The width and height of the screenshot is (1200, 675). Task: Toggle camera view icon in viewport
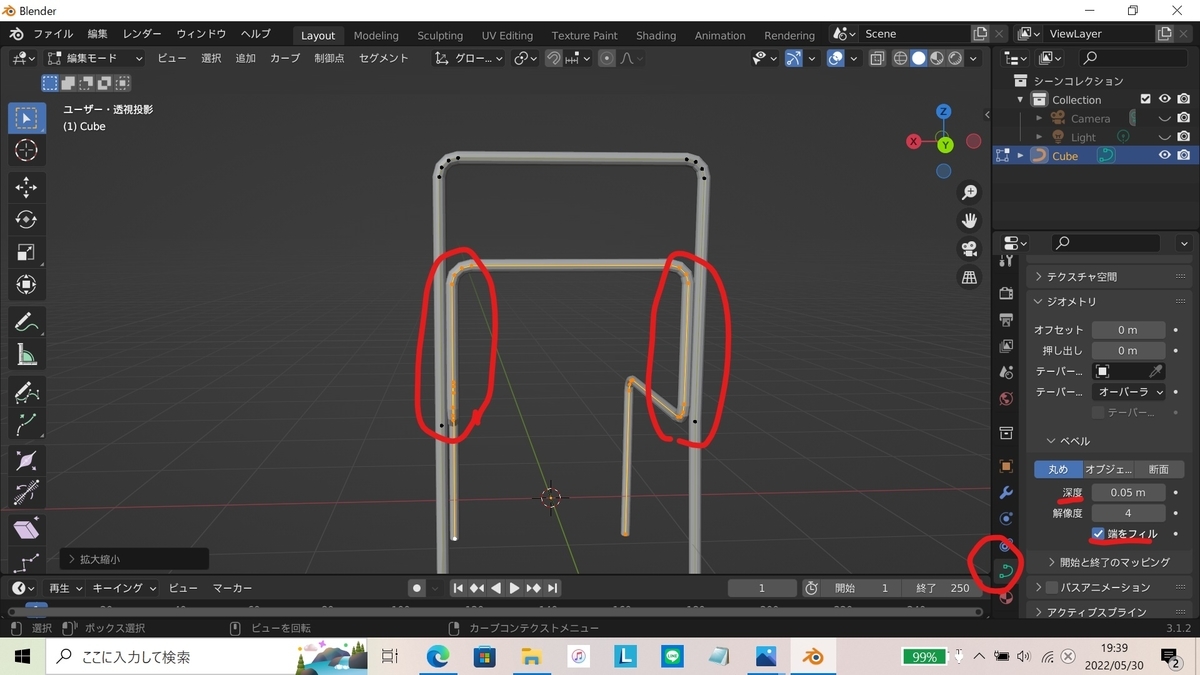tap(969, 249)
